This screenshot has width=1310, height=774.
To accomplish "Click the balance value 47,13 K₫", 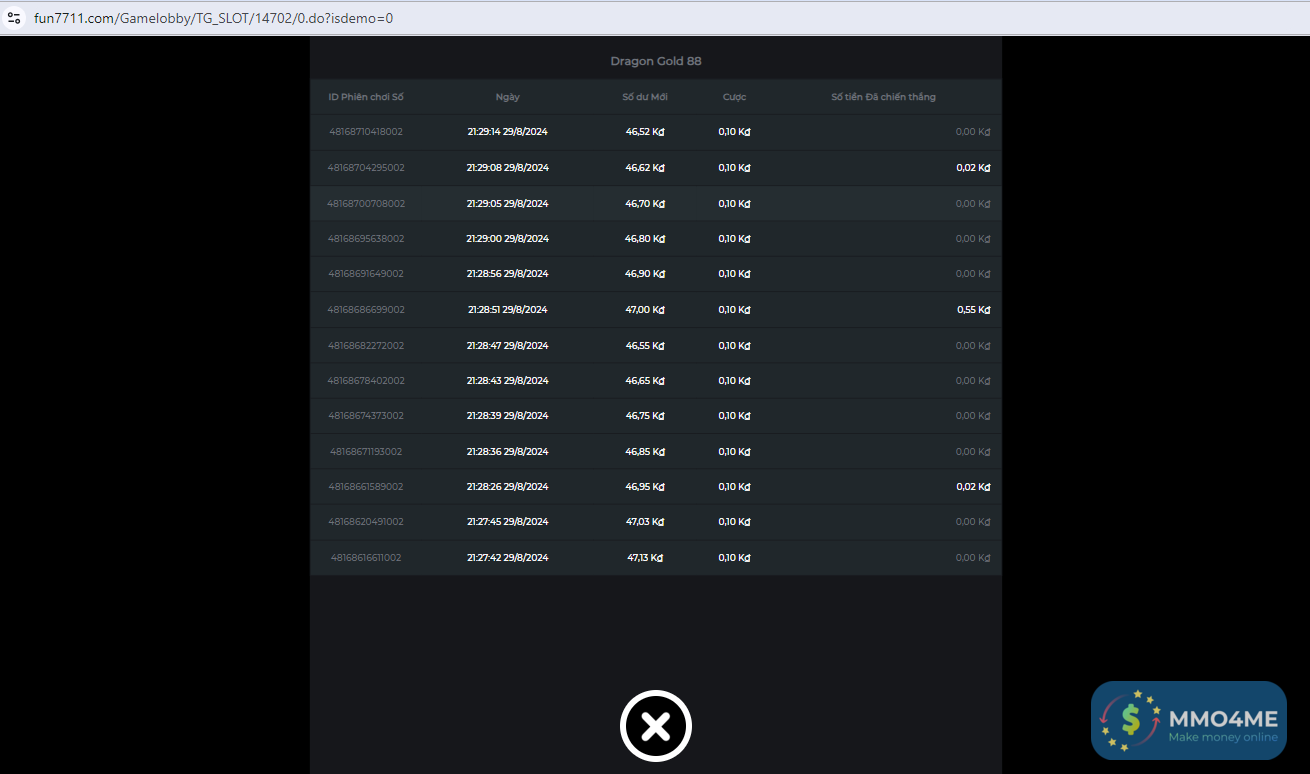I will pos(645,558).
